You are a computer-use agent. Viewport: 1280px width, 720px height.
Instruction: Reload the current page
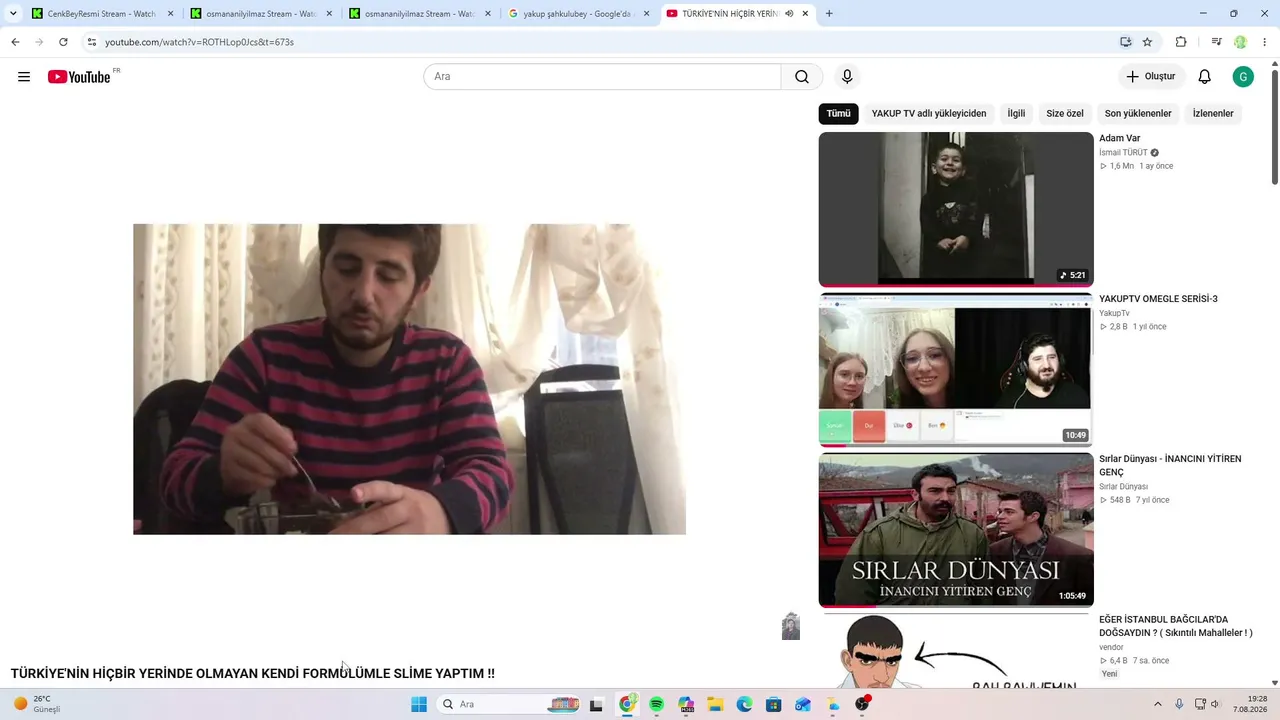63,42
